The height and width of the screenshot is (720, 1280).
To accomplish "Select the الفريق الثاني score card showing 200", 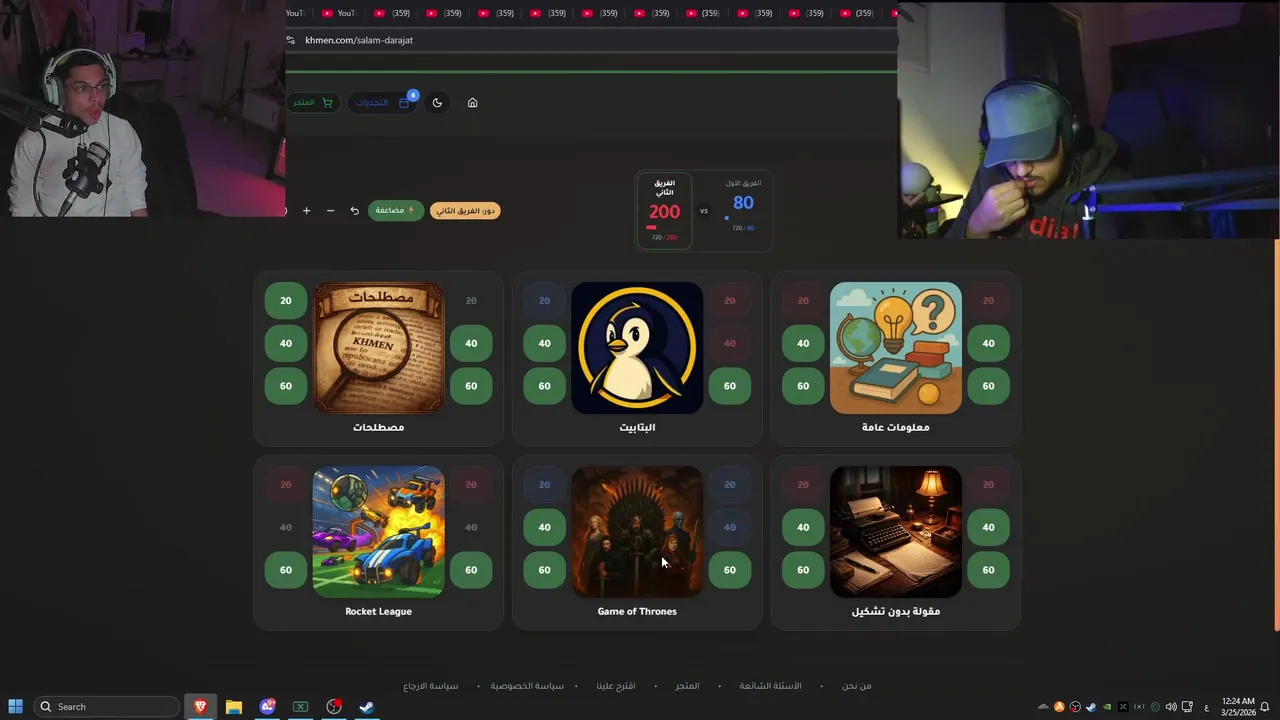I will (664, 210).
